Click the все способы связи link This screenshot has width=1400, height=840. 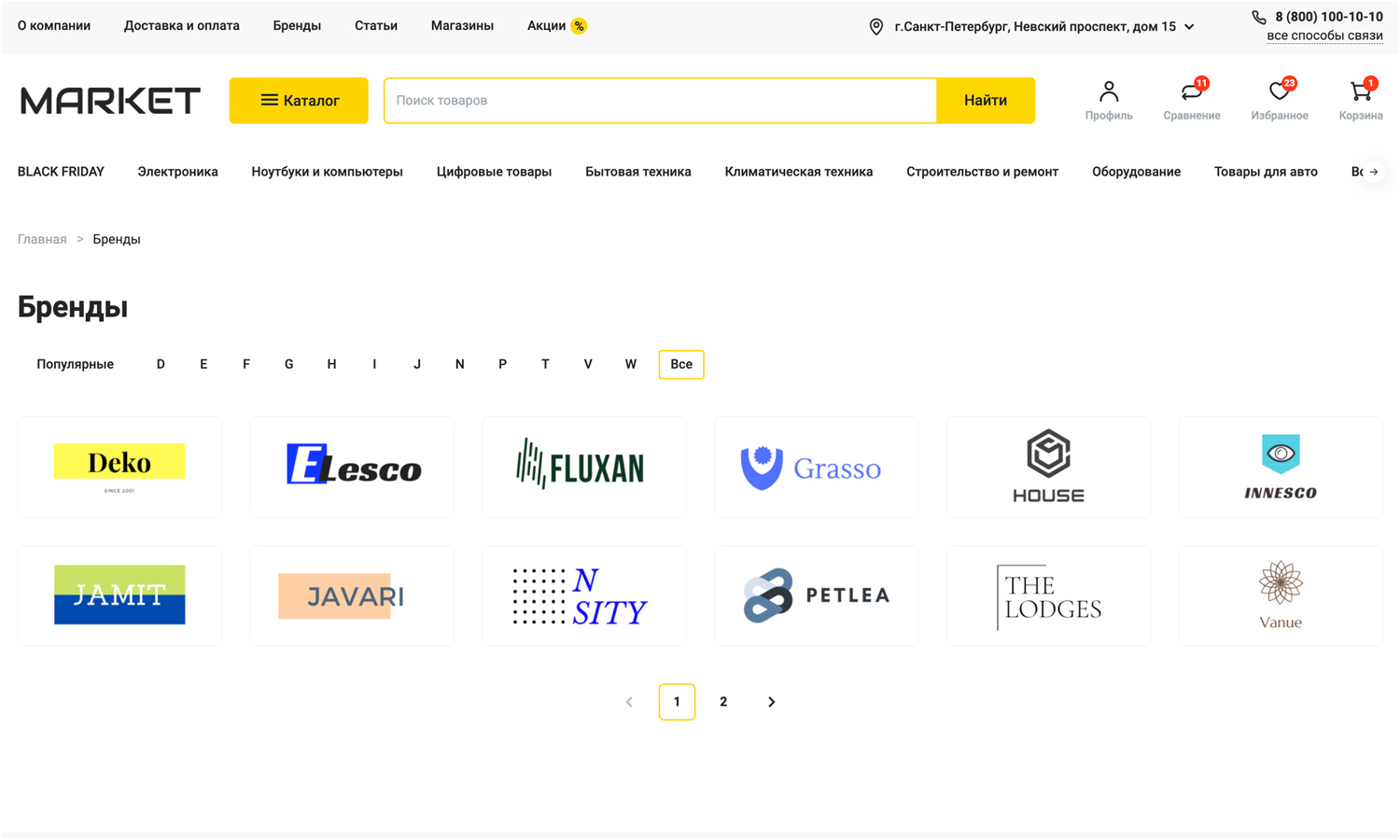tap(1323, 36)
